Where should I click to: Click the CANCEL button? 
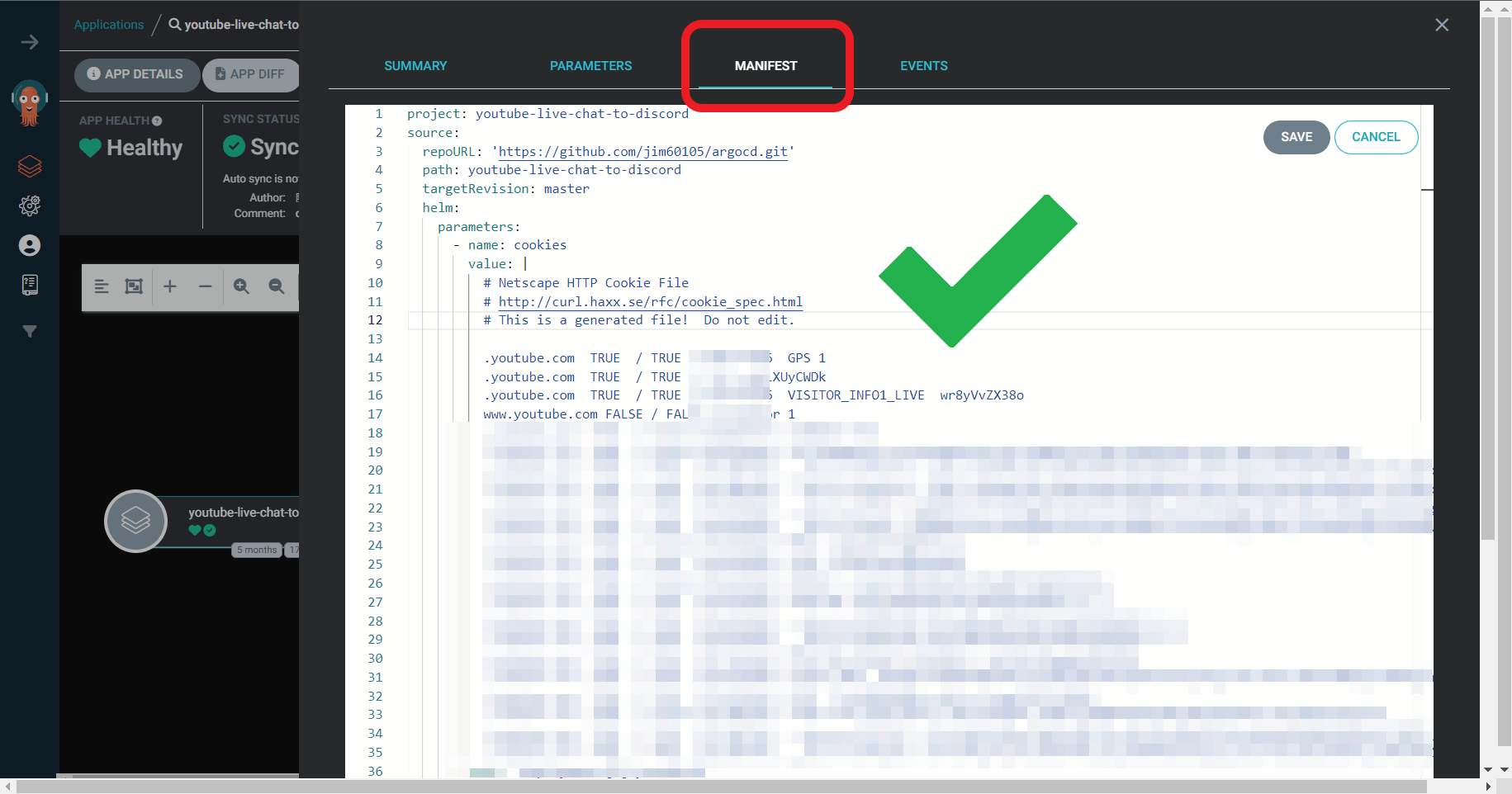click(1376, 137)
